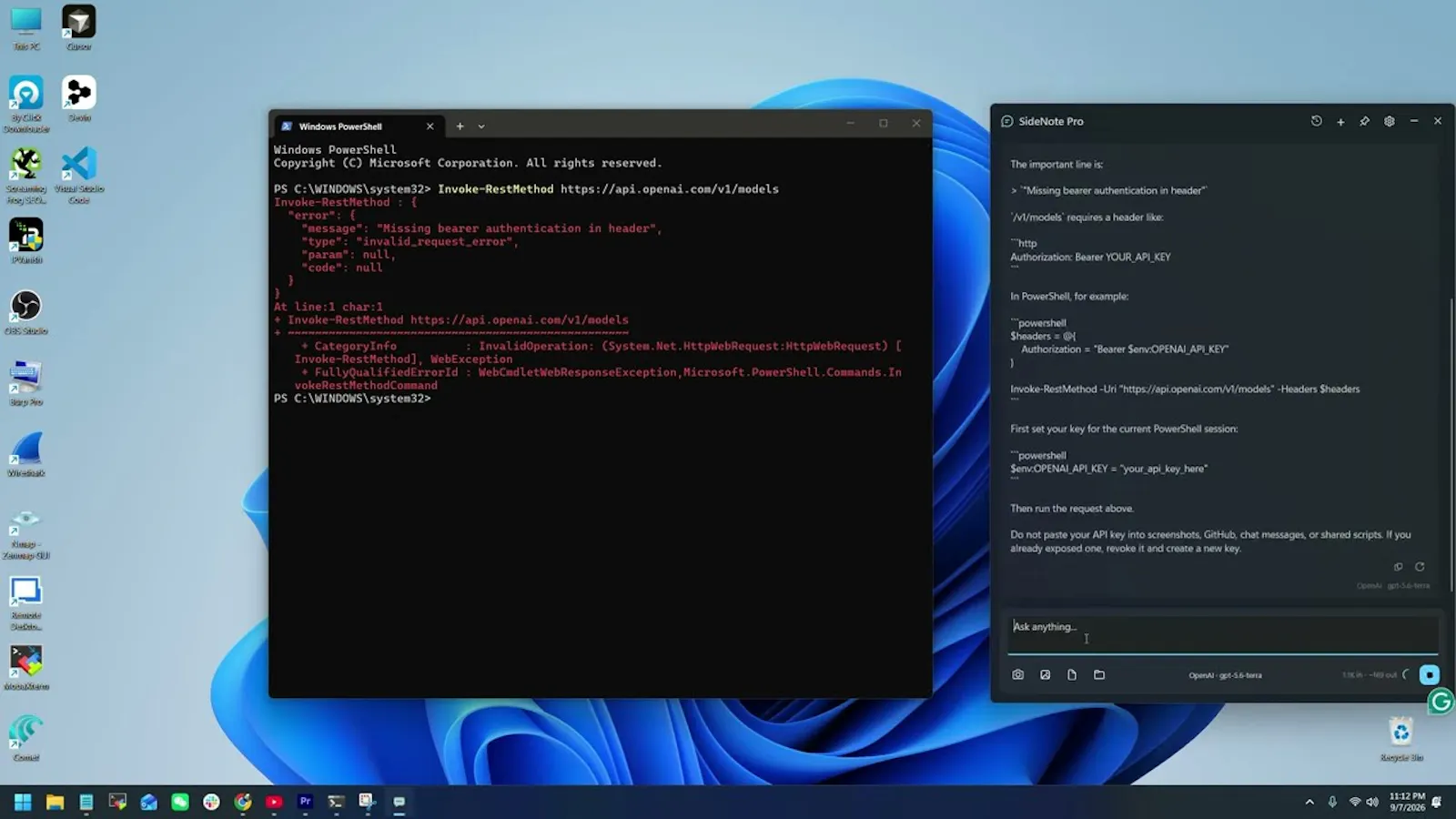Open SideNote Pro settings gear
The image size is (1456, 819).
[x=1389, y=121]
